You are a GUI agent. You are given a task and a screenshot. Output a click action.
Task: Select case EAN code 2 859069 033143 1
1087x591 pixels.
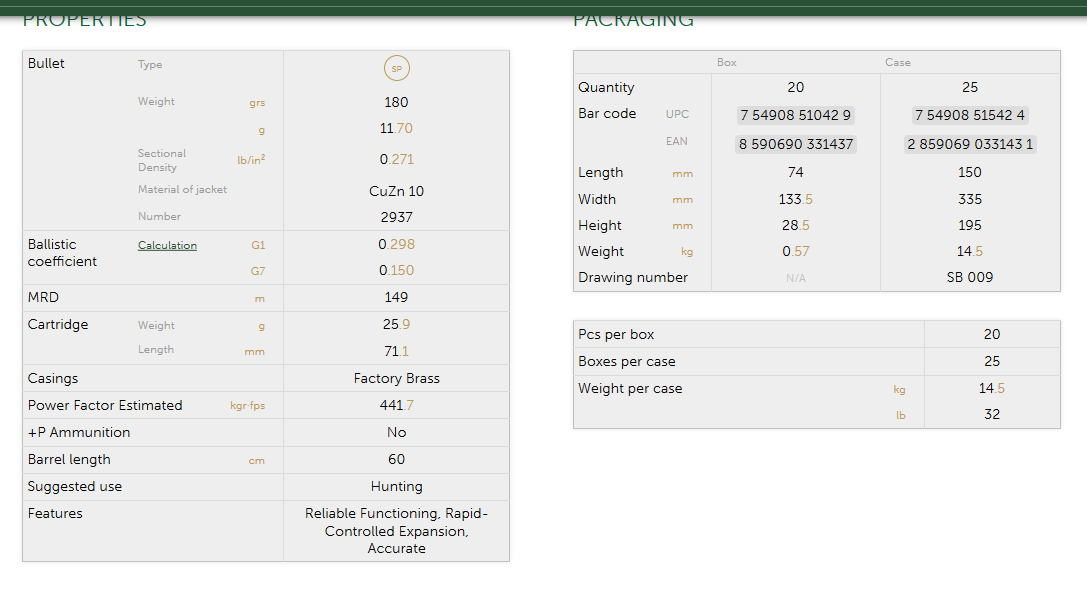[969, 144]
